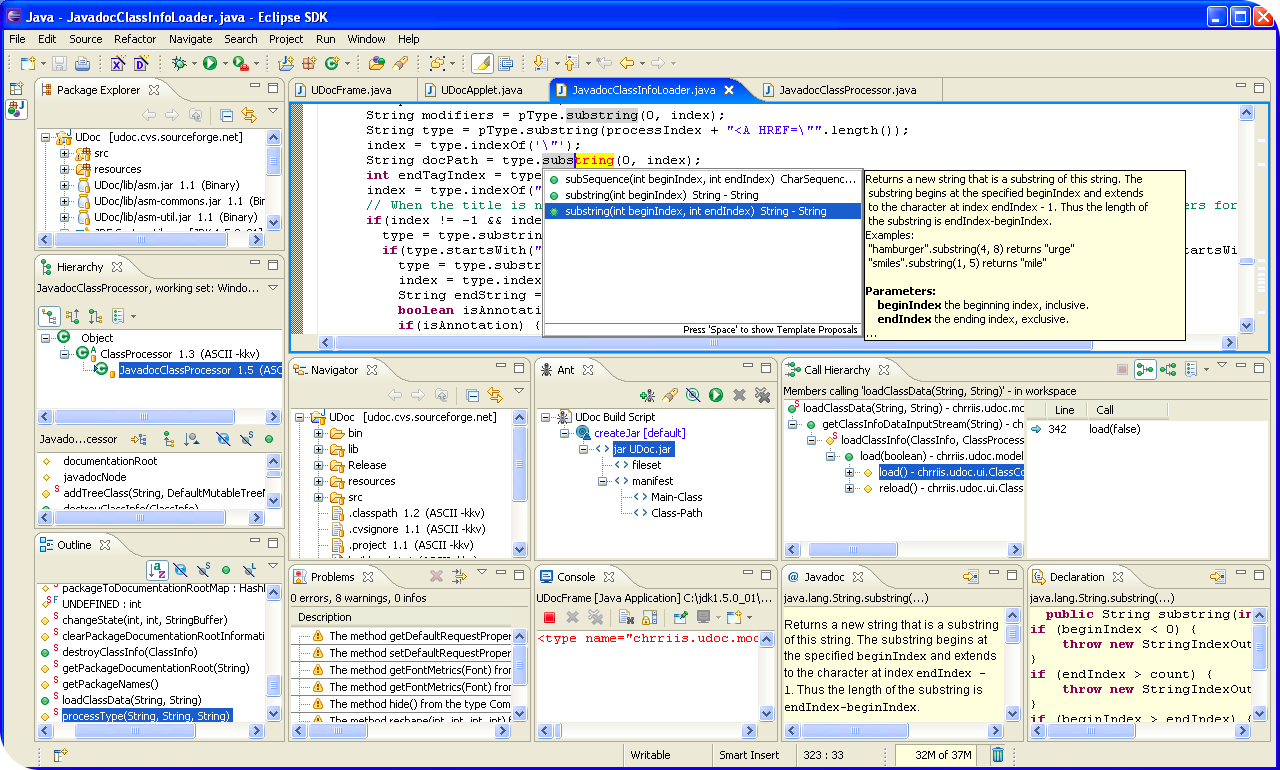Click the Show Source of Selected Element icon

[x=506, y=63]
